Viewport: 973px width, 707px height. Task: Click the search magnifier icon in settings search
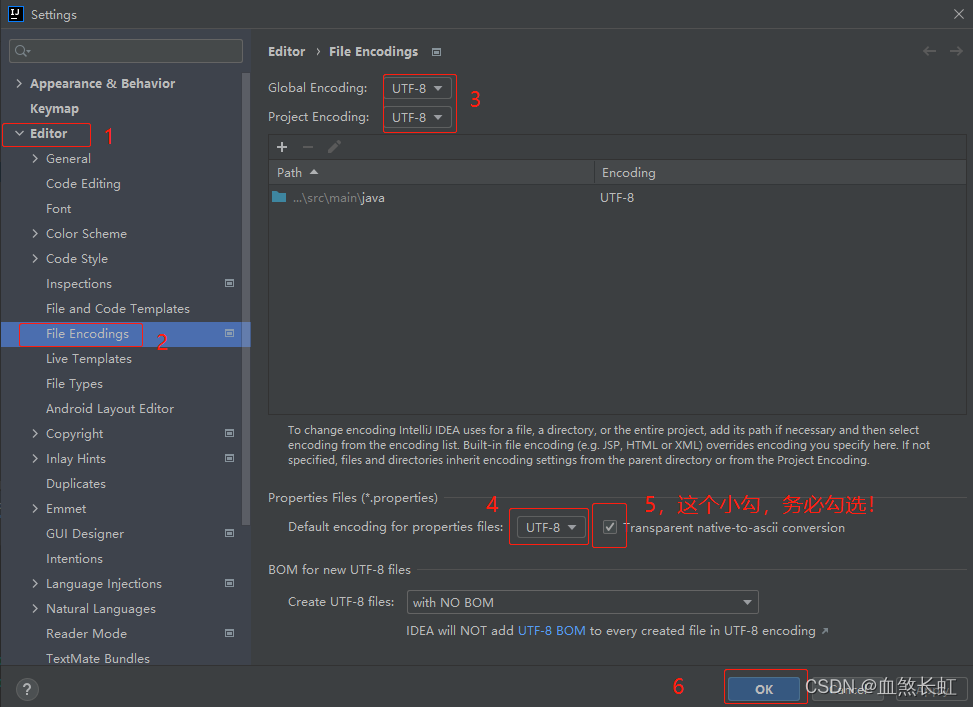point(22,51)
